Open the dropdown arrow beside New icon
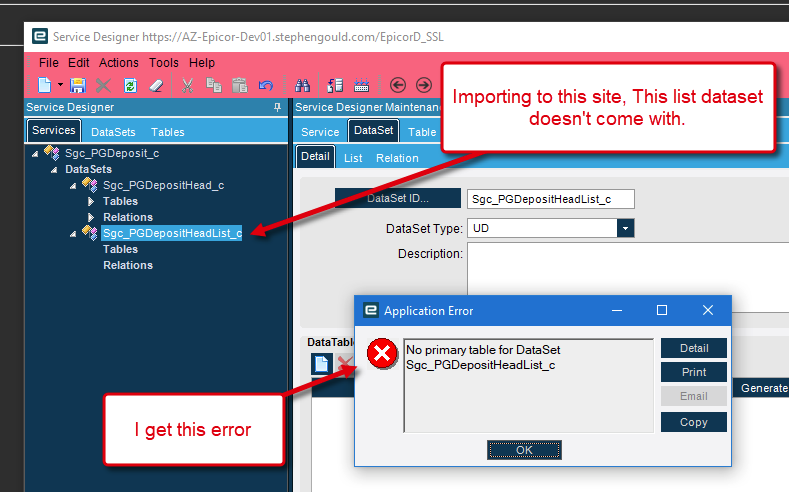This screenshot has height=492, width=789. [60, 85]
